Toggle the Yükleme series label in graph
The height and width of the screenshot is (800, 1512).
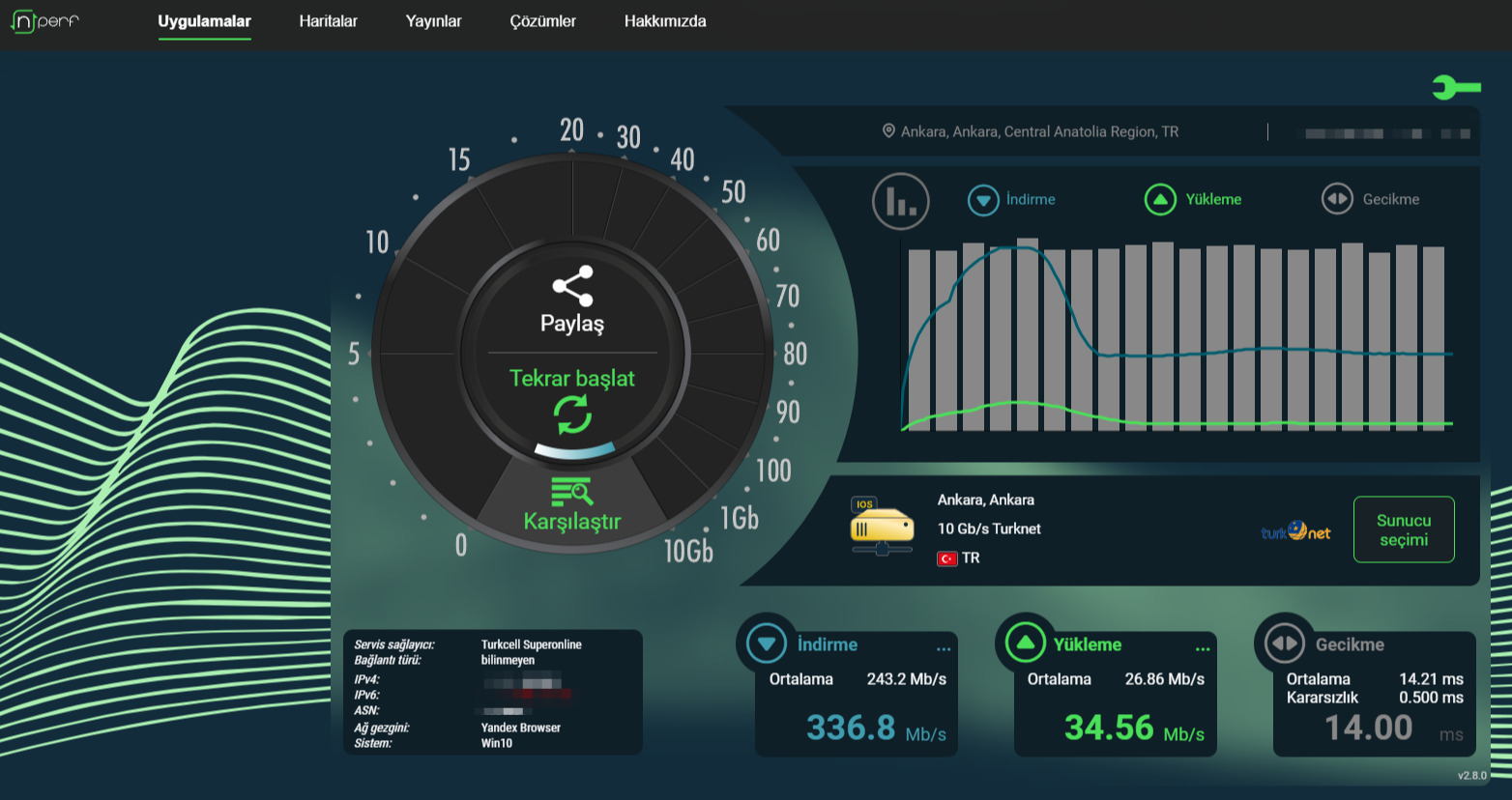[1213, 199]
